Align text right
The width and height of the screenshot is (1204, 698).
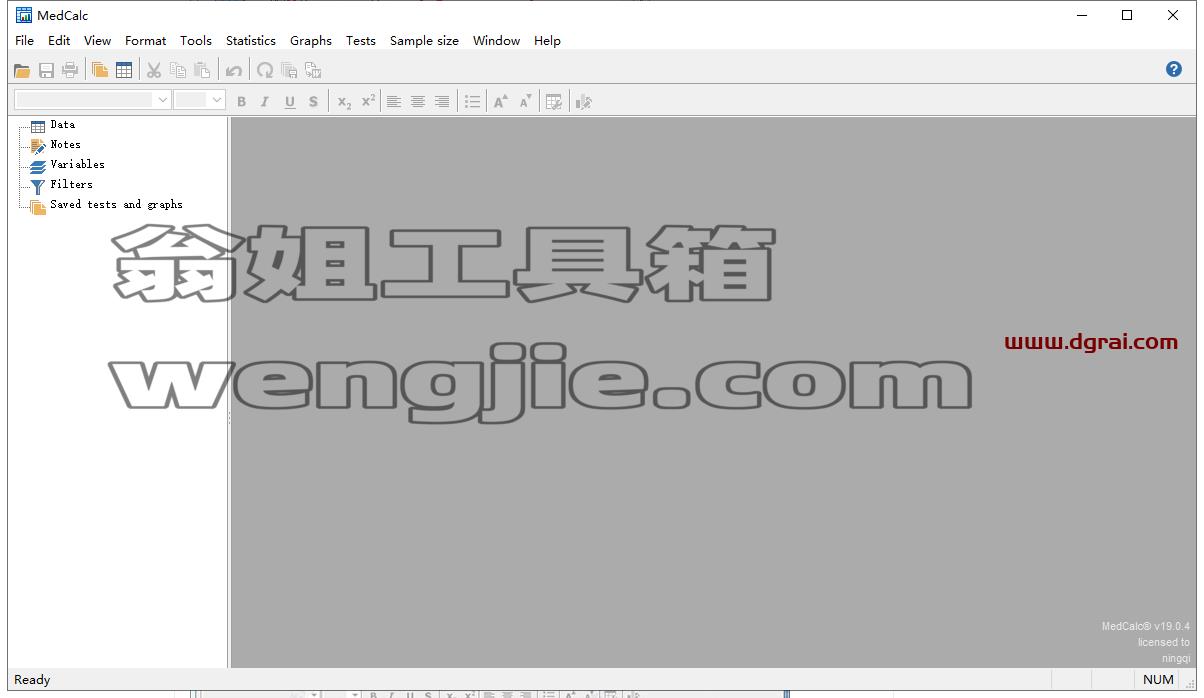(x=442, y=101)
